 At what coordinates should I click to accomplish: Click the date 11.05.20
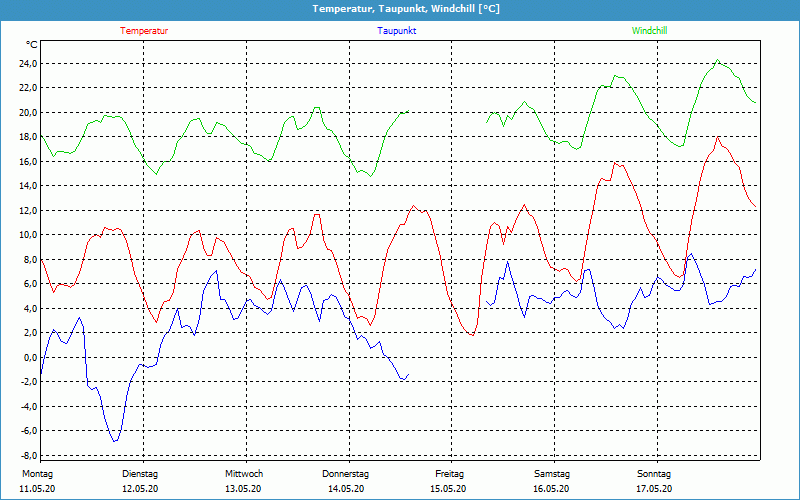pos(37,489)
